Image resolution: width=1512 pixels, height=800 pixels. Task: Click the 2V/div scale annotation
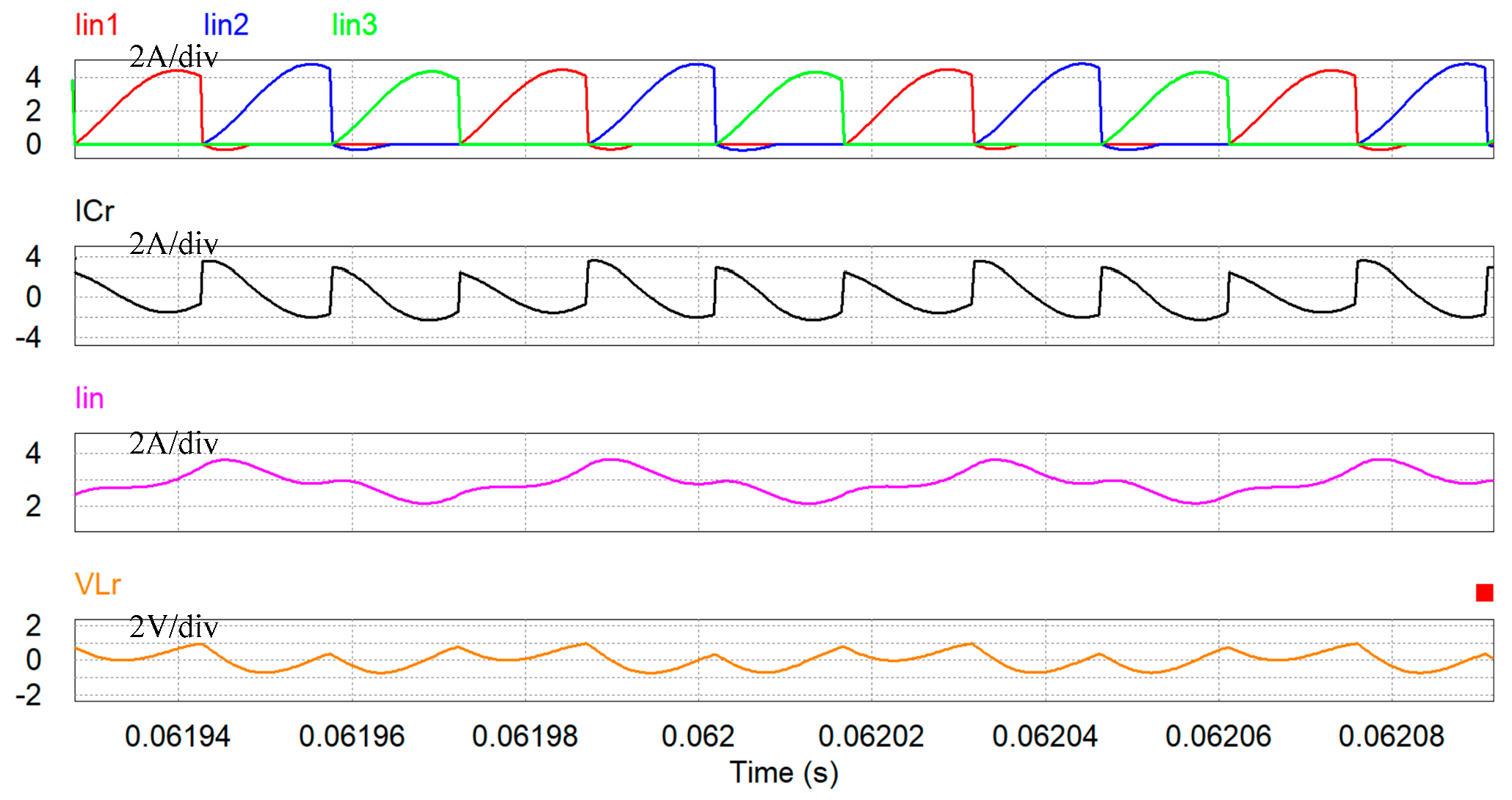pos(173,628)
